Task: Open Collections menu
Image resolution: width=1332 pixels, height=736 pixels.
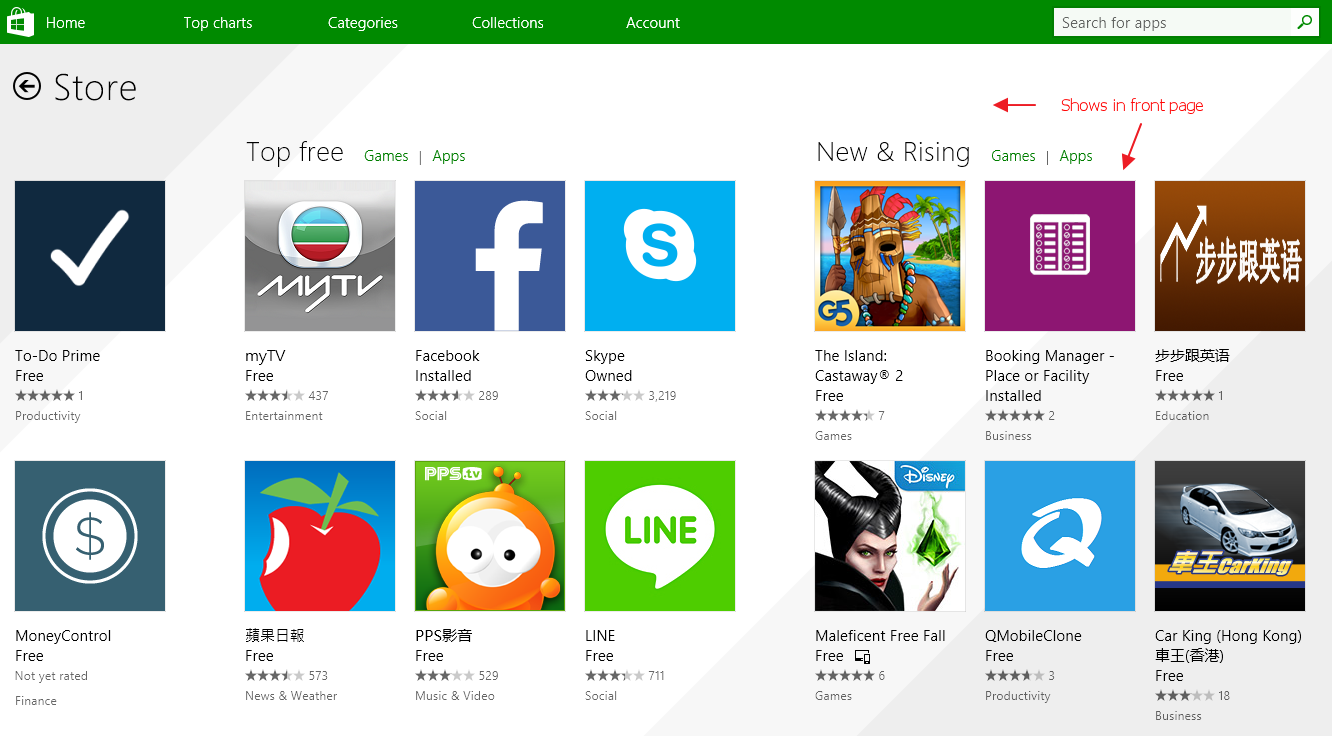Action: (x=508, y=22)
